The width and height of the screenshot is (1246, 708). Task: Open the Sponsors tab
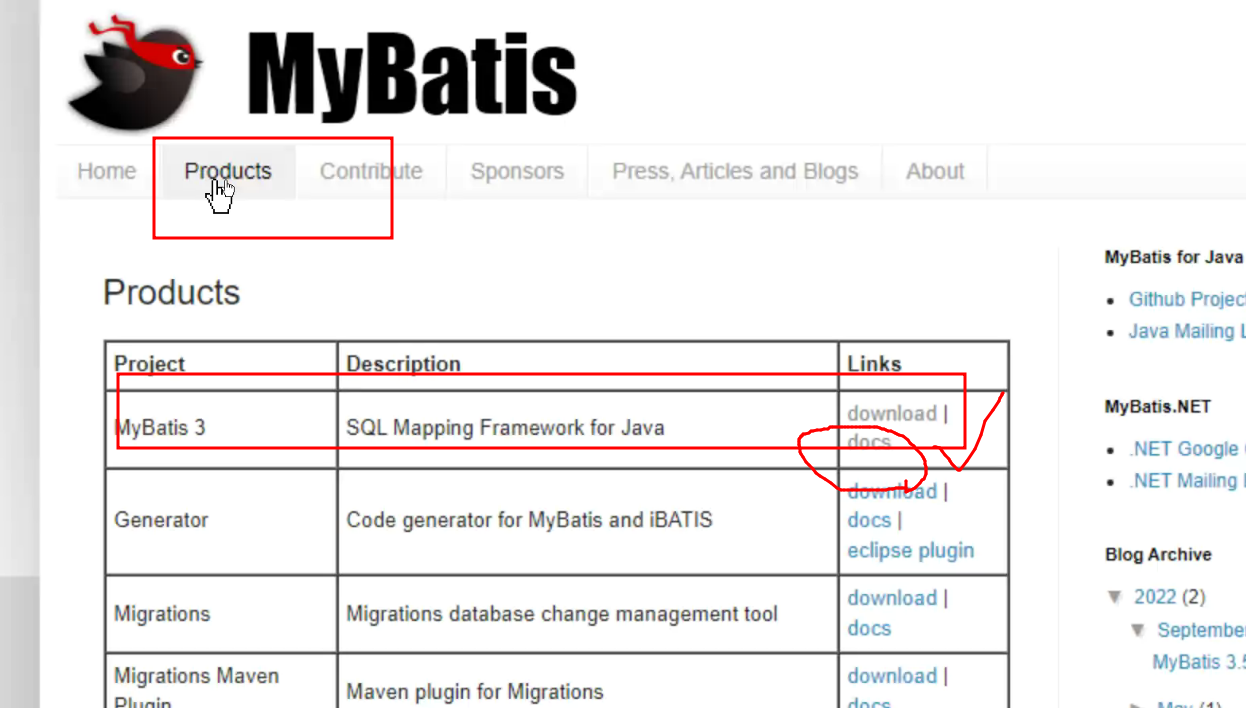pos(517,171)
